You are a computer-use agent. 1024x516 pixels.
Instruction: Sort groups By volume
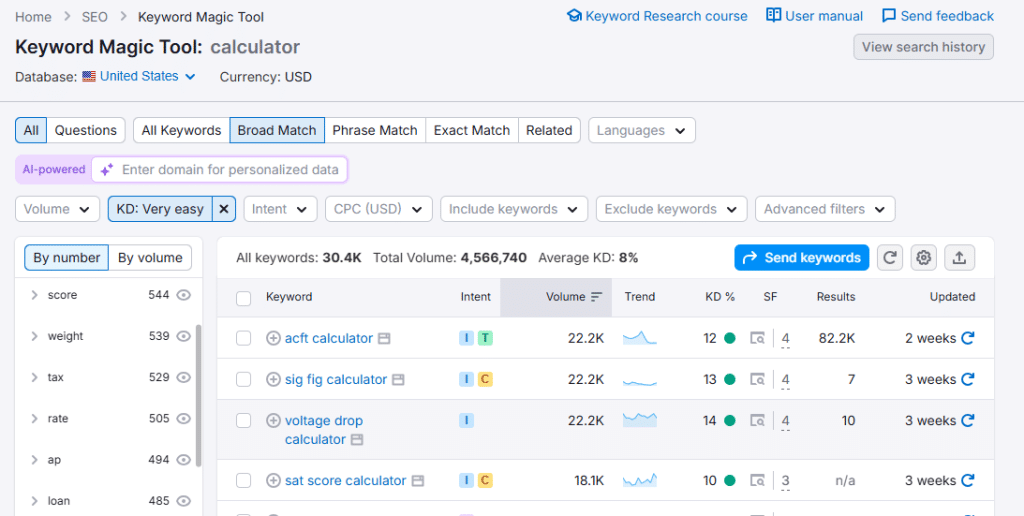pos(150,258)
